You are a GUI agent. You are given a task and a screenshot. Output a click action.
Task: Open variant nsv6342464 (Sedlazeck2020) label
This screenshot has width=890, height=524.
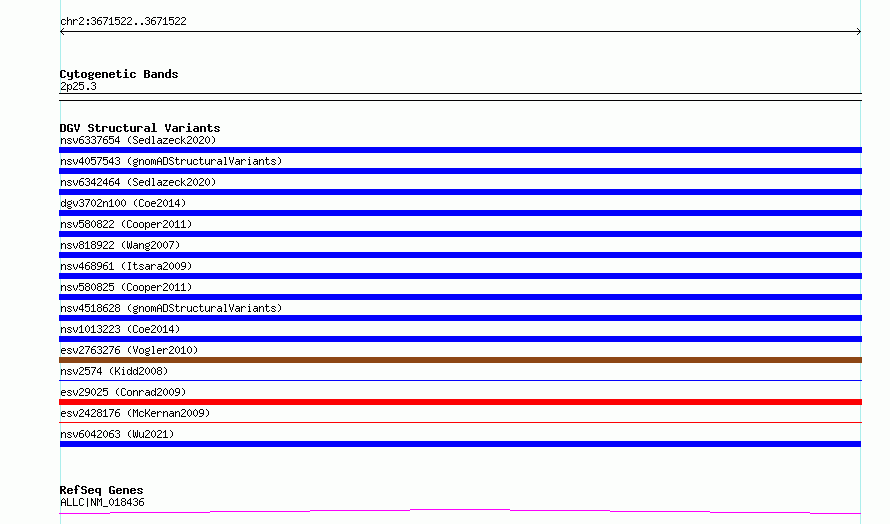tap(138, 182)
